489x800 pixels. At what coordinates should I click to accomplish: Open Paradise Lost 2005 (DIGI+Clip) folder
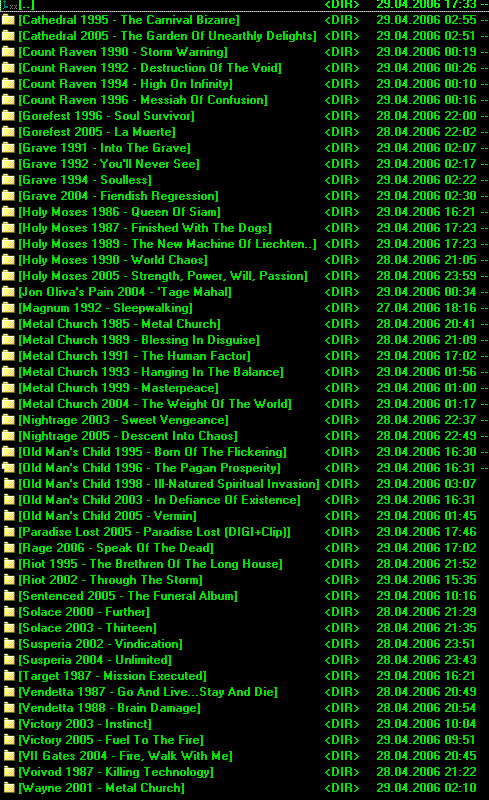tap(155, 532)
